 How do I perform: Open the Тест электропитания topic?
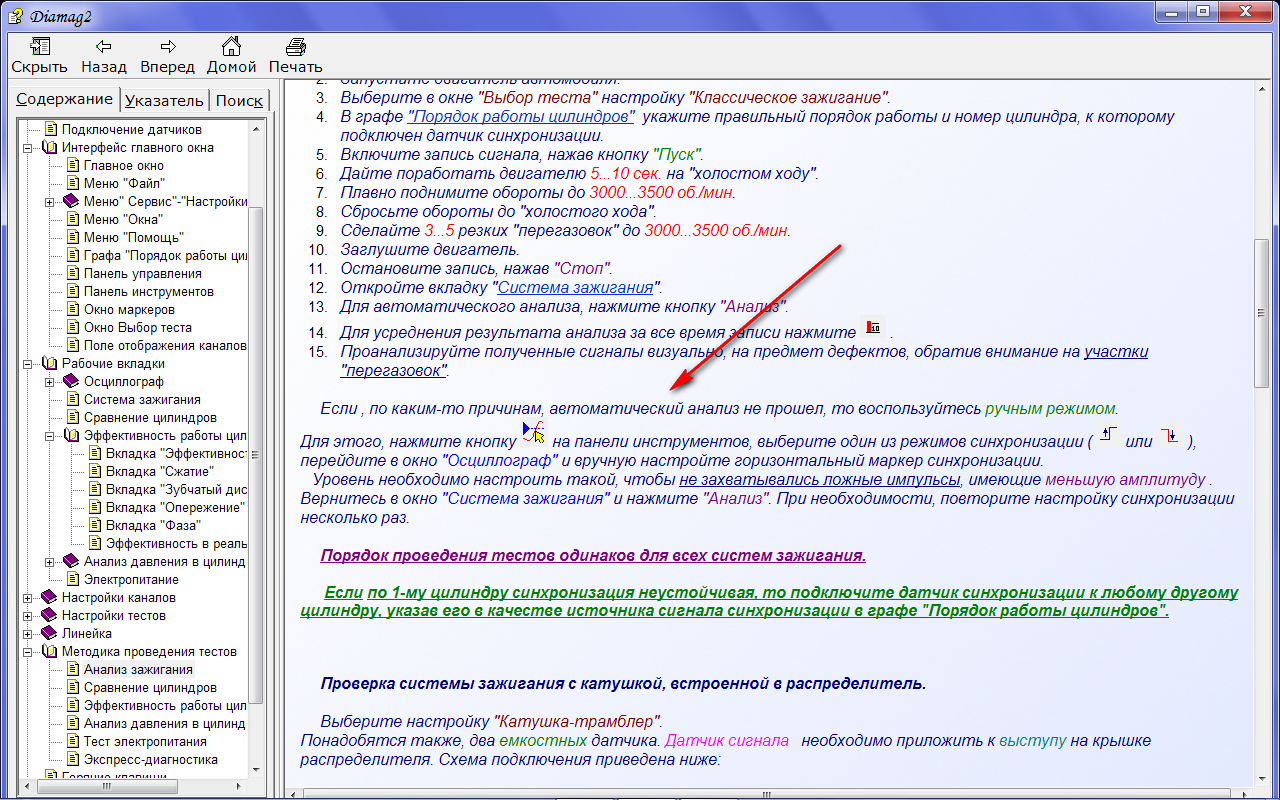click(145, 742)
